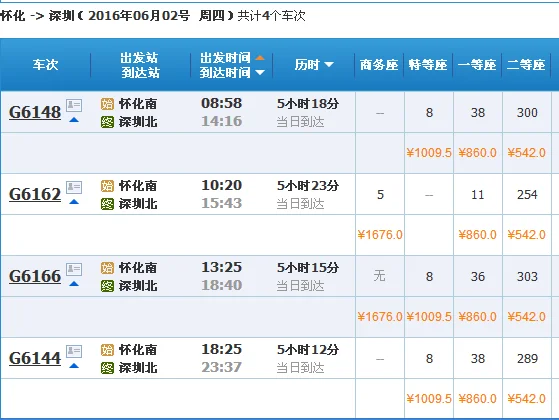Open train G6144 details link
Screen dimensions: 559x420
[35, 358]
